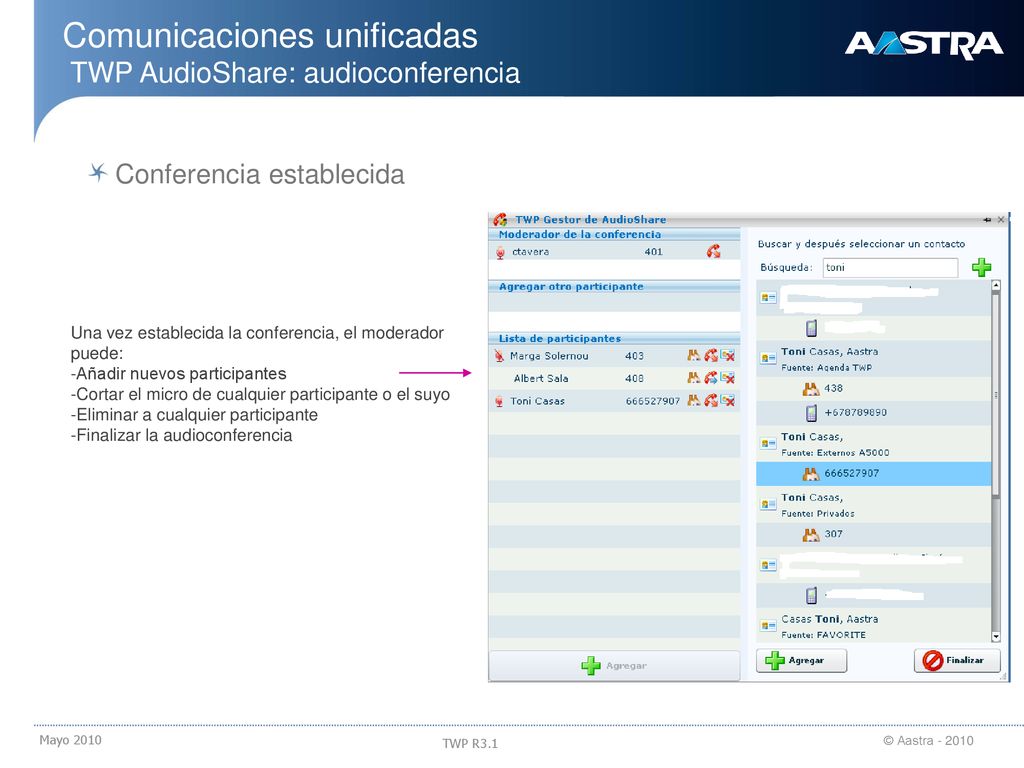The height and width of the screenshot is (768, 1024).
Task: Select the Toni Casas 'Externos A5000' contact
Action: [x=874, y=444]
